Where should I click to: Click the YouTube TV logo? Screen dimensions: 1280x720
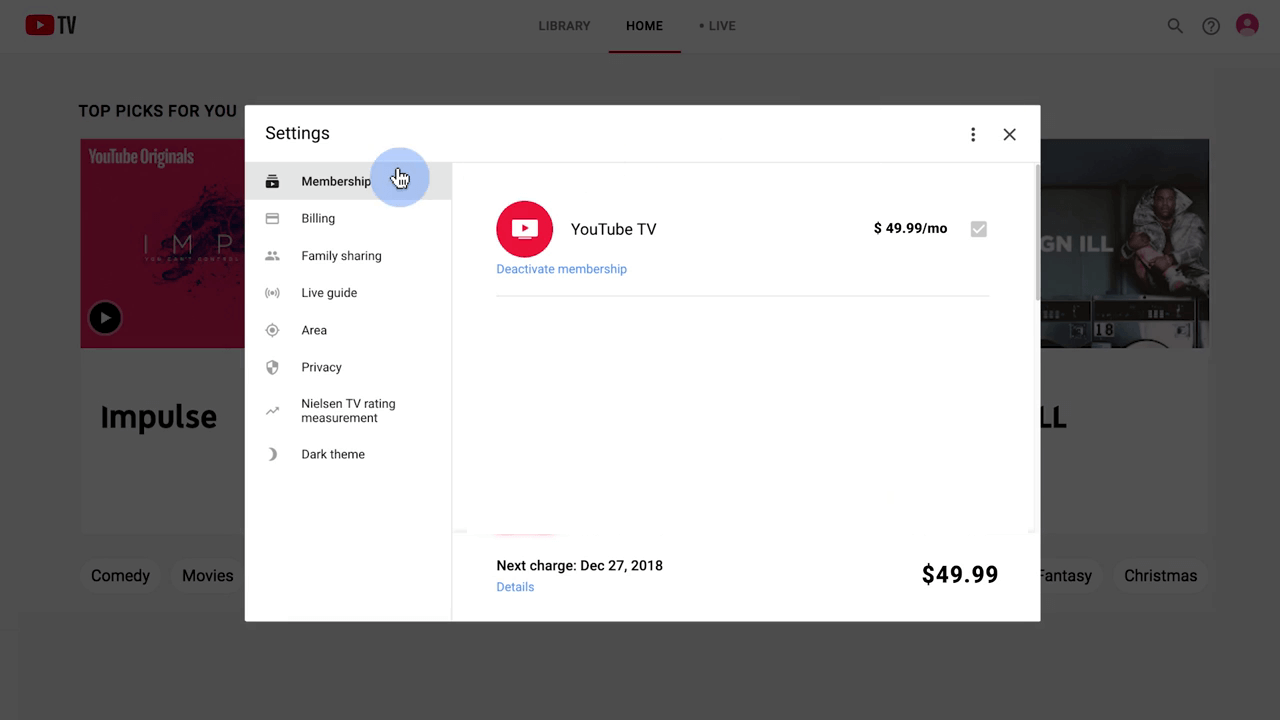(51, 25)
